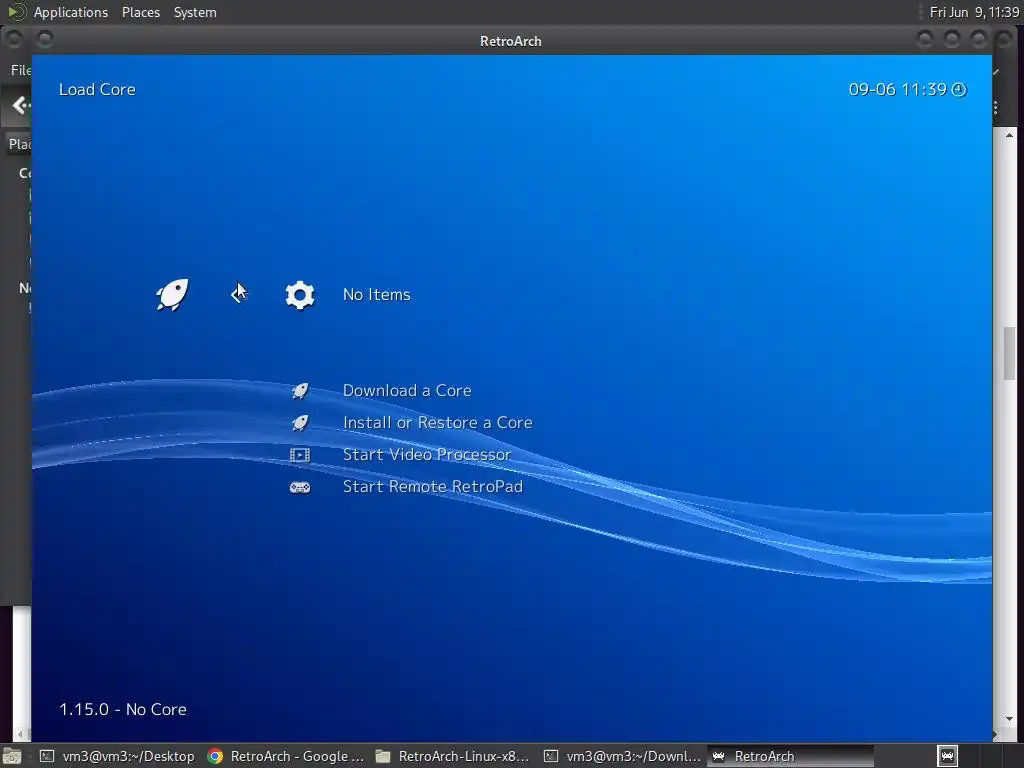1024x768 pixels.
Task: Click the scrollbar up arrow of the background window
Action: tap(1010, 135)
